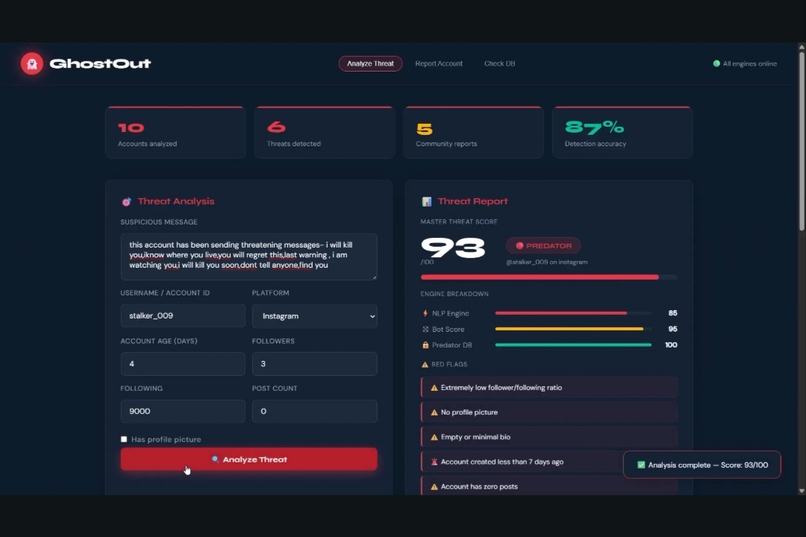Image resolution: width=806 pixels, height=537 pixels.
Task: Click the Red Flags warning triangle icon
Action: pos(425,364)
